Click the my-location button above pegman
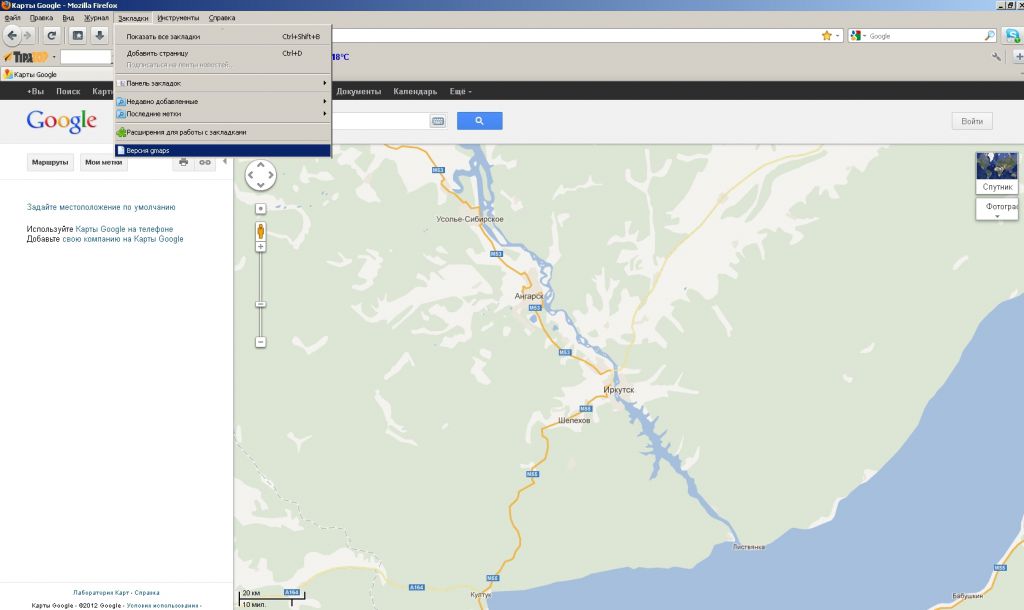This screenshot has width=1024, height=610. point(261,208)
